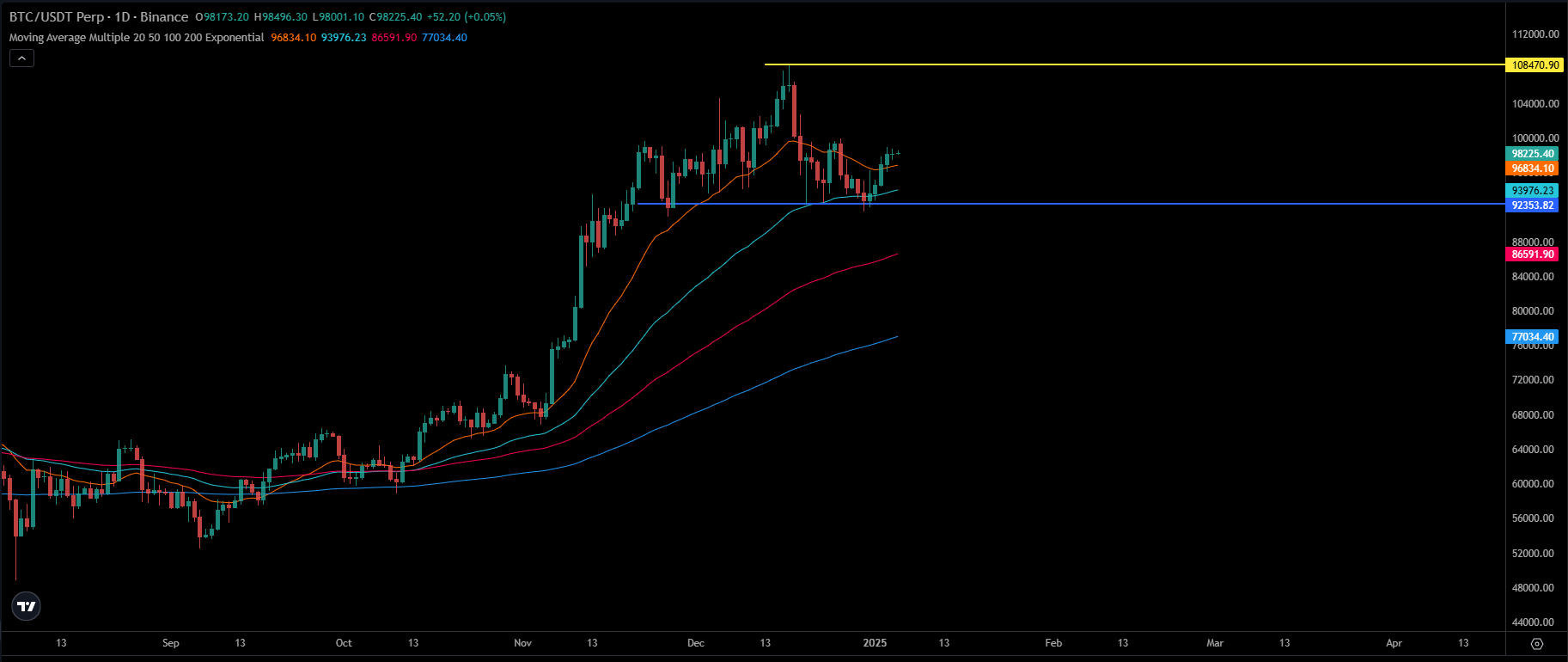Click the Oct label on time axis

coord(344,643)
